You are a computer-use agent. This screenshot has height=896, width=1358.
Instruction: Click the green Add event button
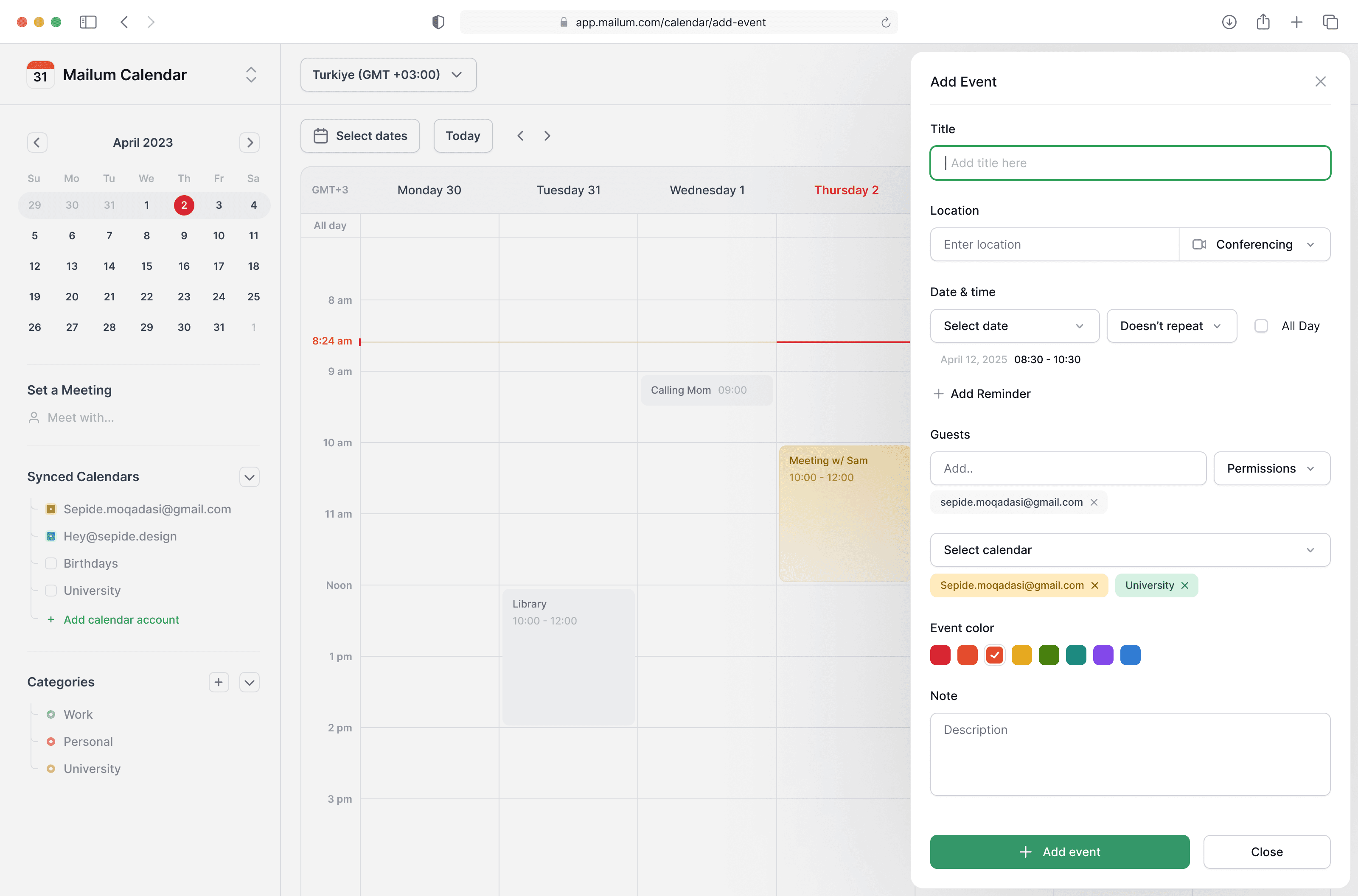tap(1059, 851)
